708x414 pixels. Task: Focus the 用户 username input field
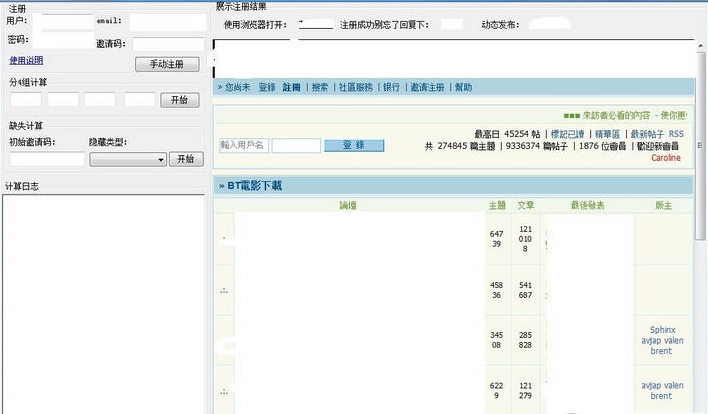67,21
